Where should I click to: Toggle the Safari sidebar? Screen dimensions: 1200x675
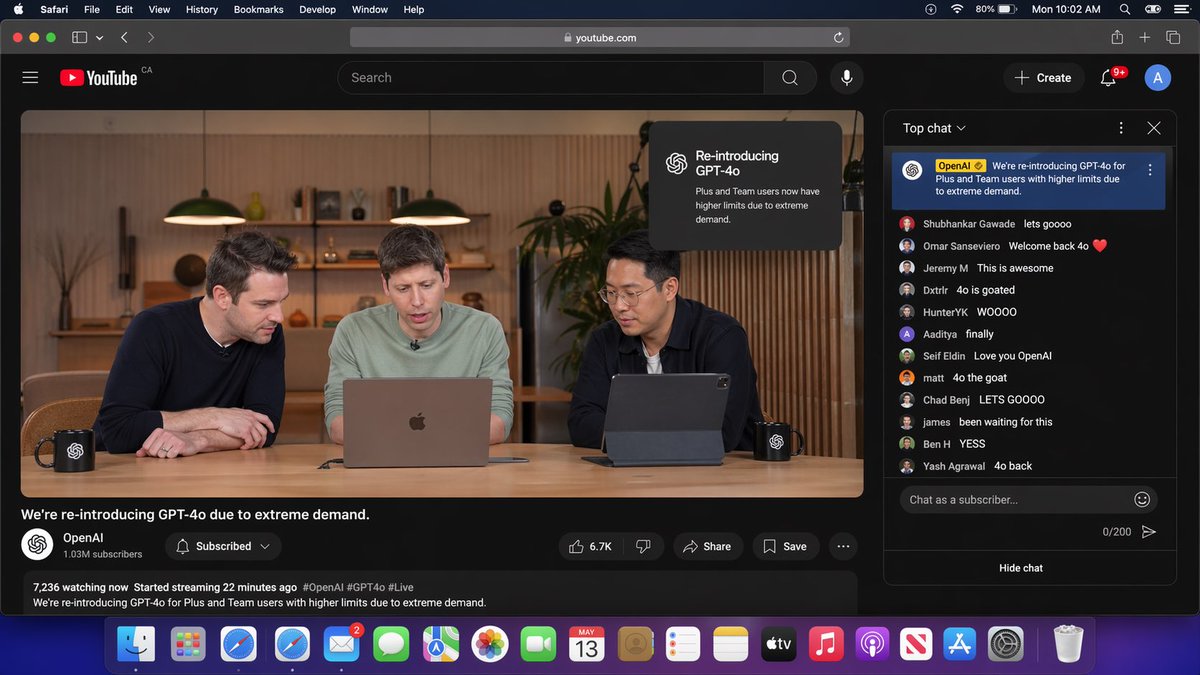coord(79,37)
